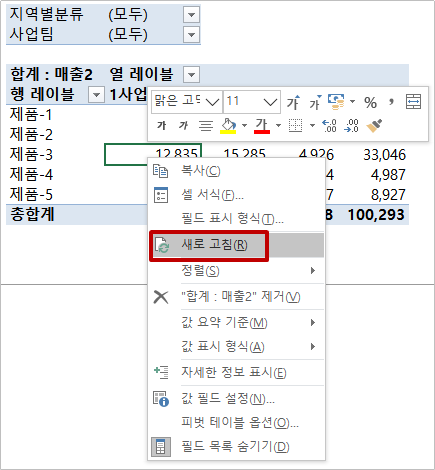Apply accounting number format icon
The width and height of the screenshot is (435, 470).
(336, 102)
